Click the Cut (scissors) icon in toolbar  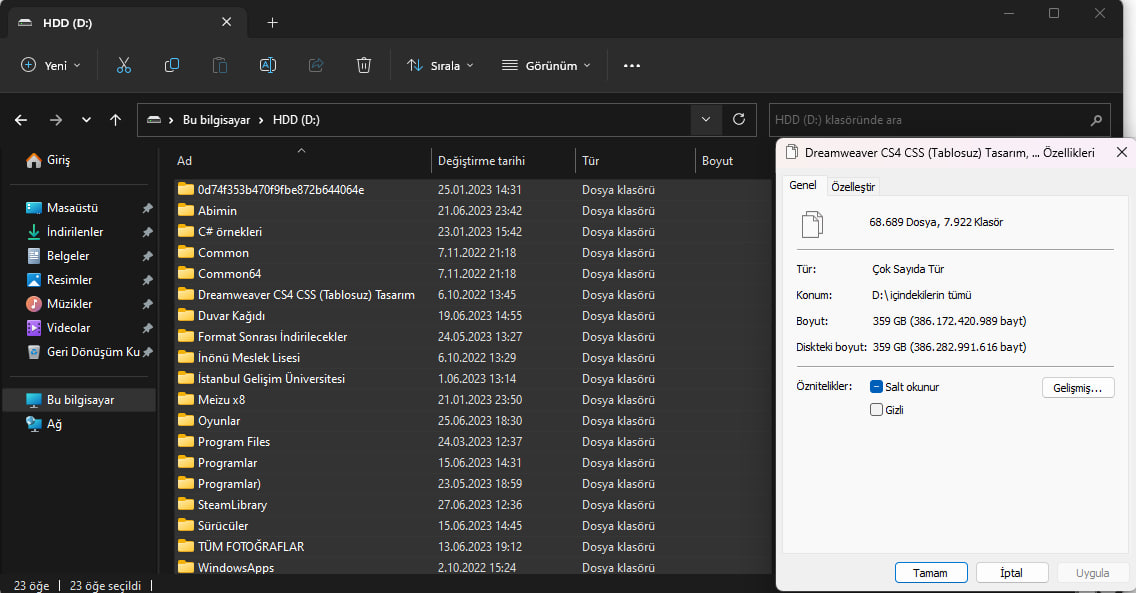pyautogui.click(x=124, y=65)
